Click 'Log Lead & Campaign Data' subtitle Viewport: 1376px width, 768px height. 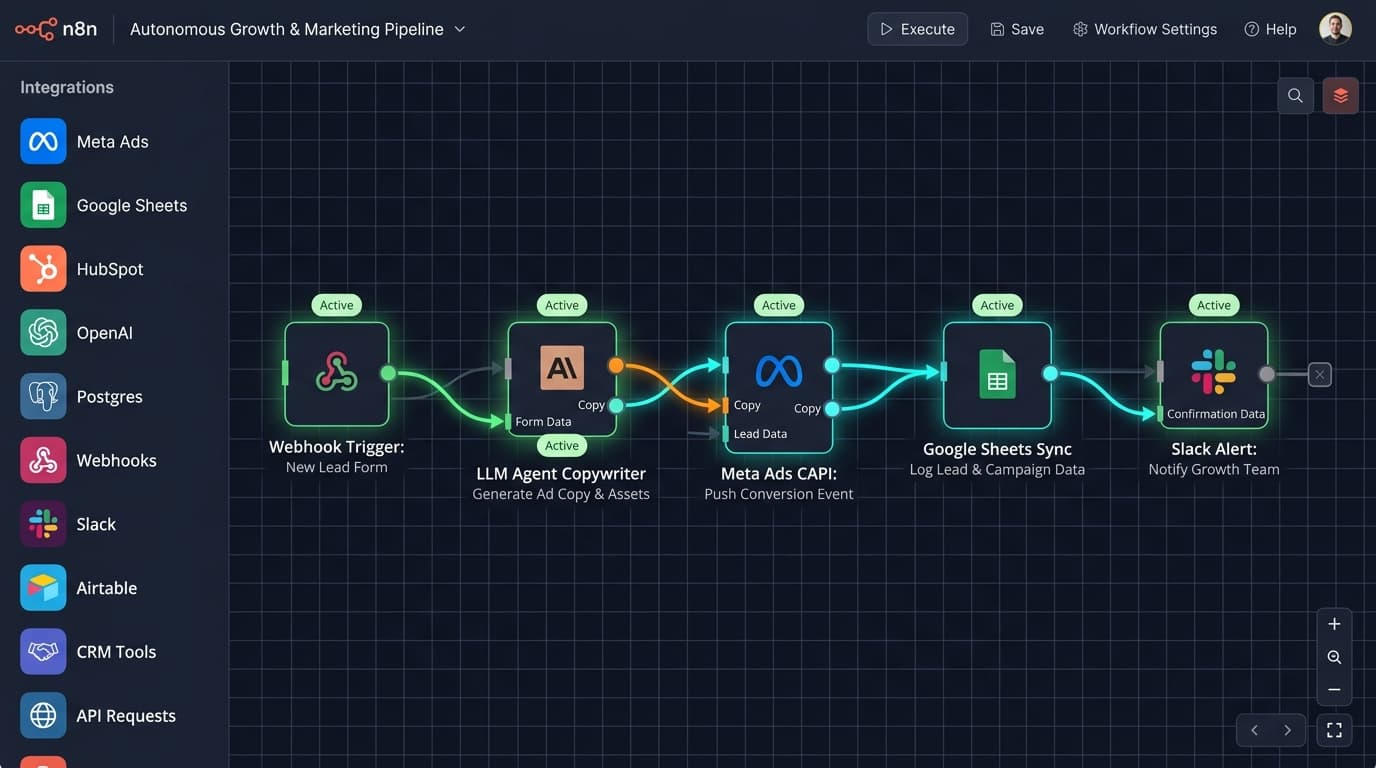(x=997, y=469)
